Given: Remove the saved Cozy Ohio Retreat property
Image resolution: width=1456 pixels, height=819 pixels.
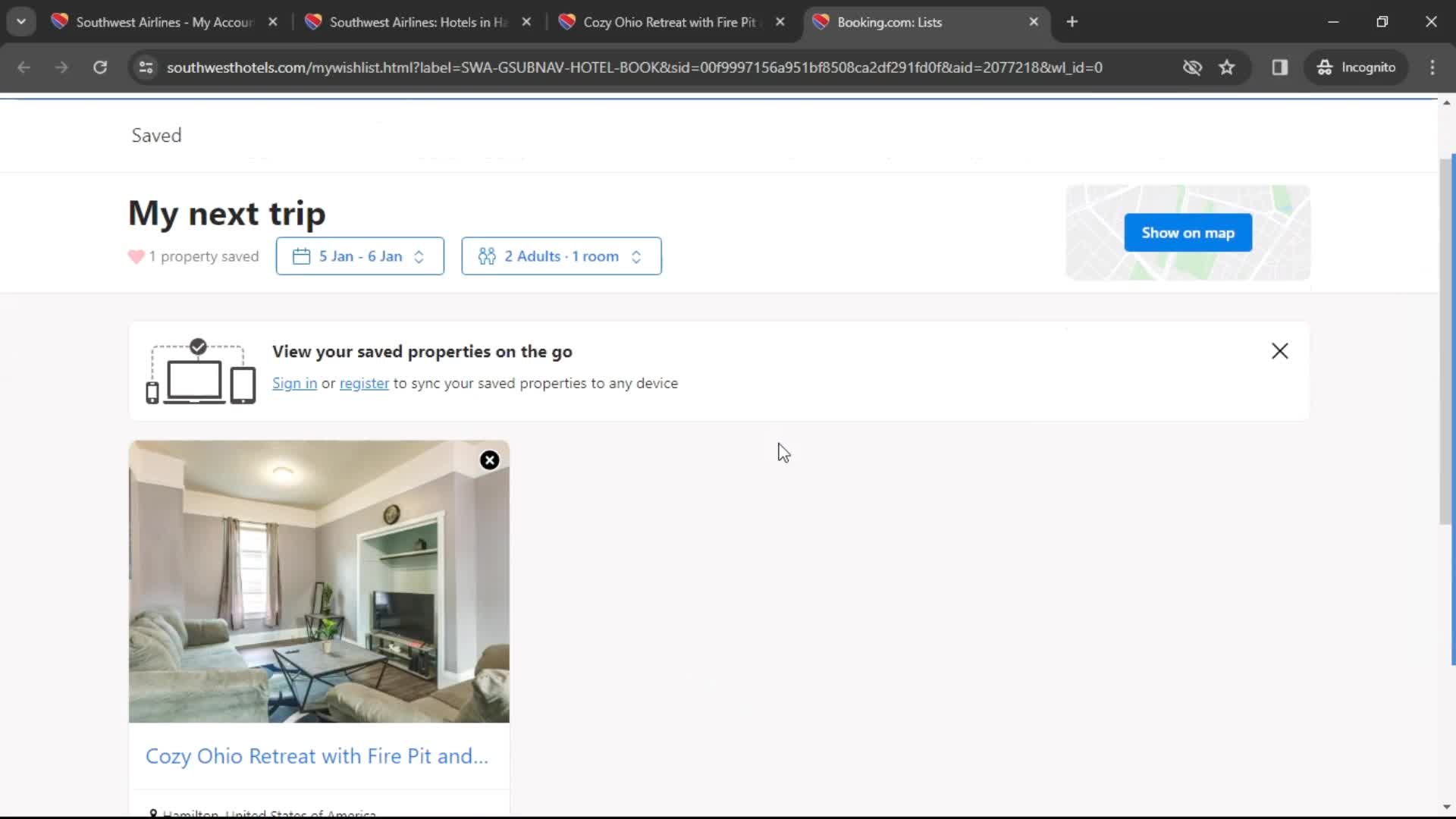Looking at the screenshot, I should (489, 459).
